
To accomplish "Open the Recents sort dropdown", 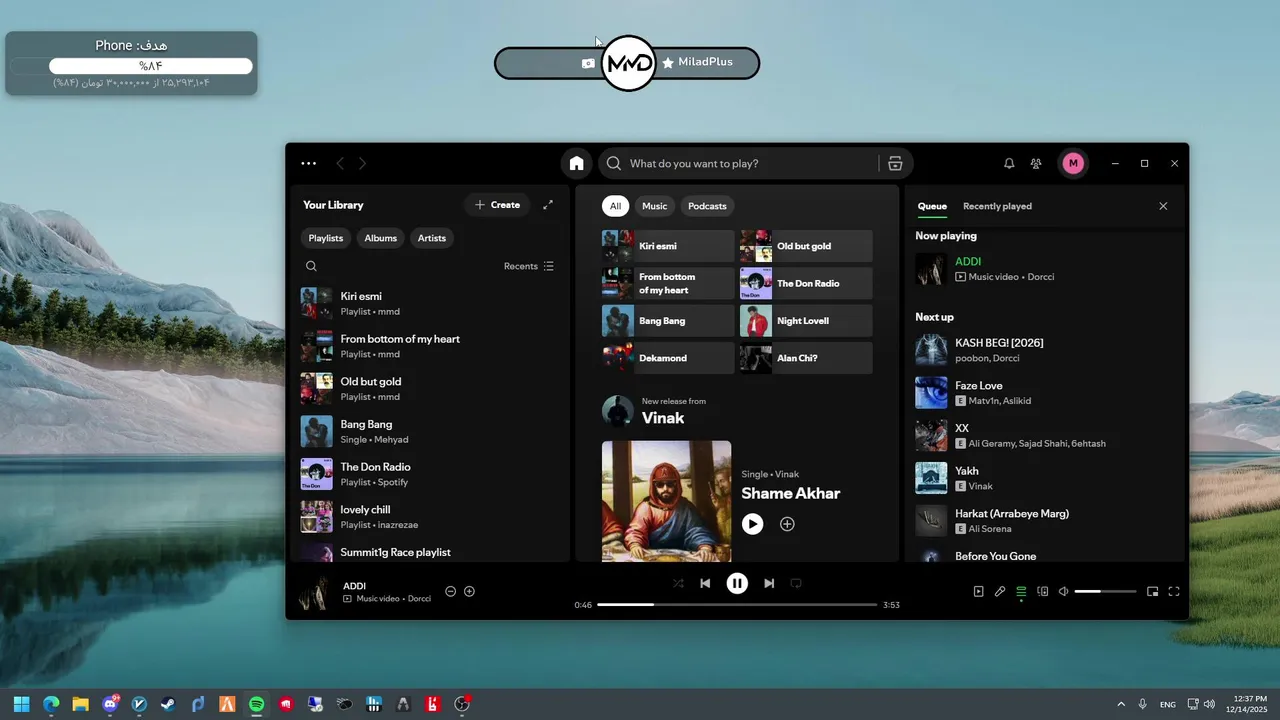I will (x=528, y=266).
